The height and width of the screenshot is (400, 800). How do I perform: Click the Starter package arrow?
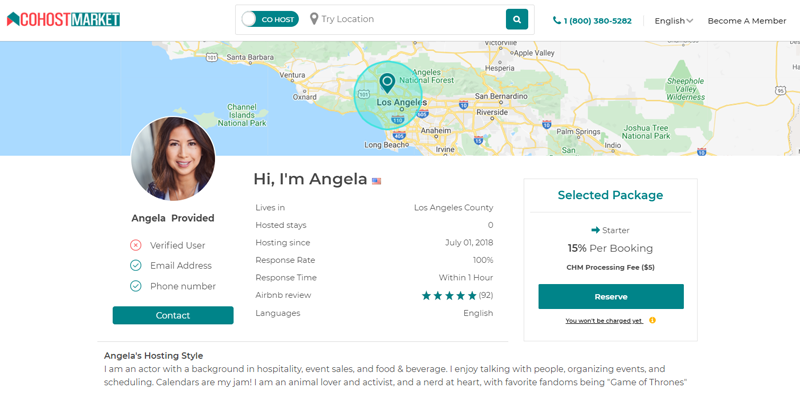595,230
